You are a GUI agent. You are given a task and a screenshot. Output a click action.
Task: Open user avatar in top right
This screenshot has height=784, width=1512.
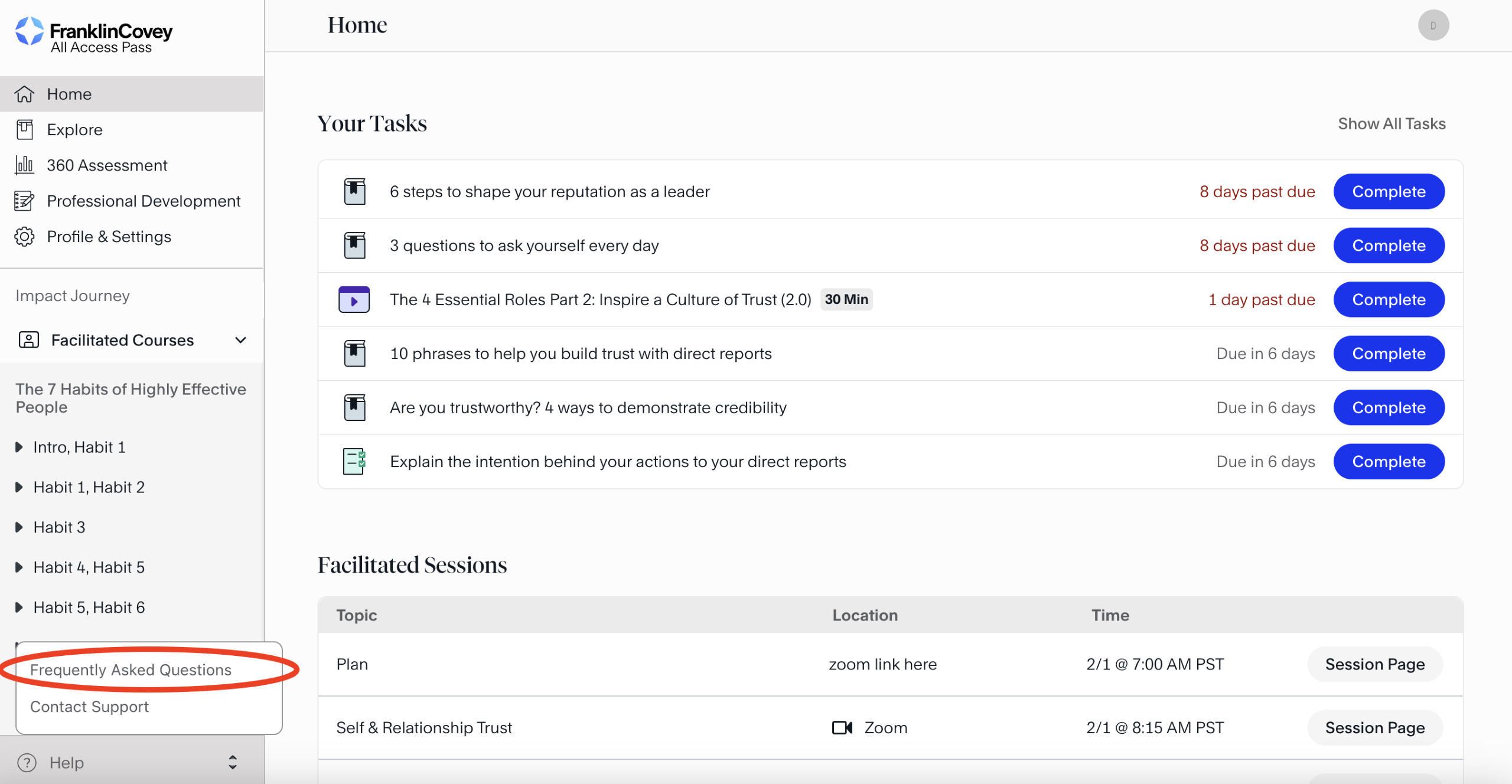tap(1433, 25)
